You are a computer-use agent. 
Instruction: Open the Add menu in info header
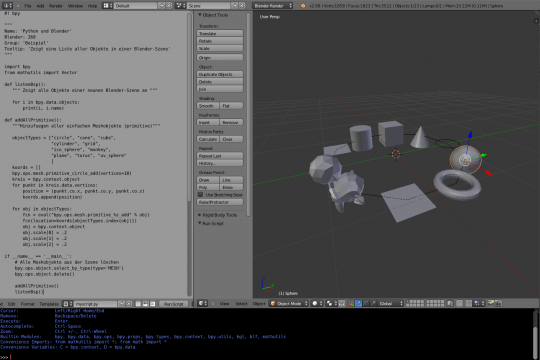(x=40, y=6)
